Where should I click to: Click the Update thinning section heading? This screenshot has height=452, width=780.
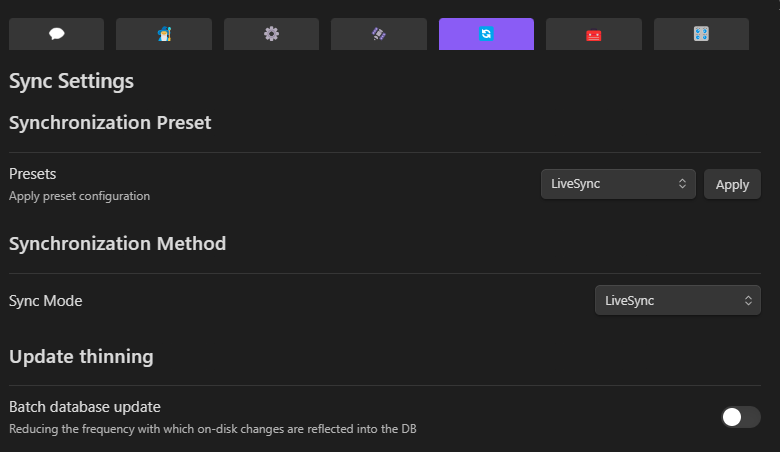tap(81, 356)
